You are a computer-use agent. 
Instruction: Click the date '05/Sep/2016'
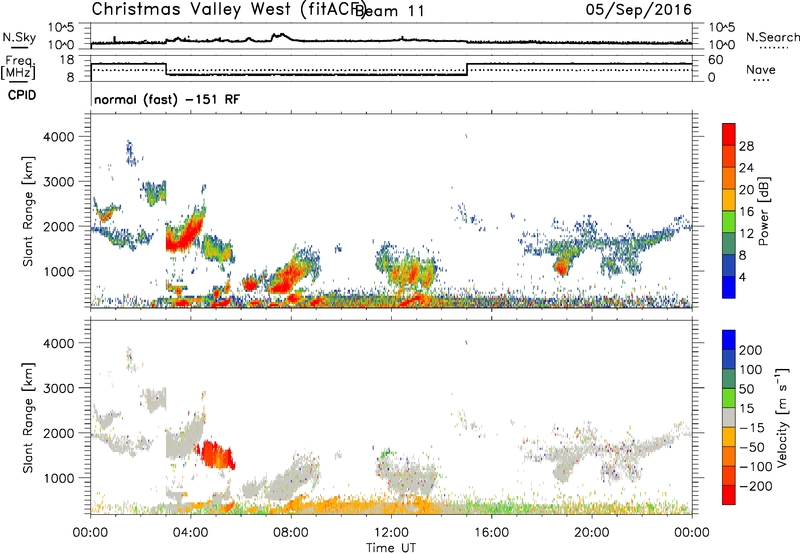(x=639, y=10)
